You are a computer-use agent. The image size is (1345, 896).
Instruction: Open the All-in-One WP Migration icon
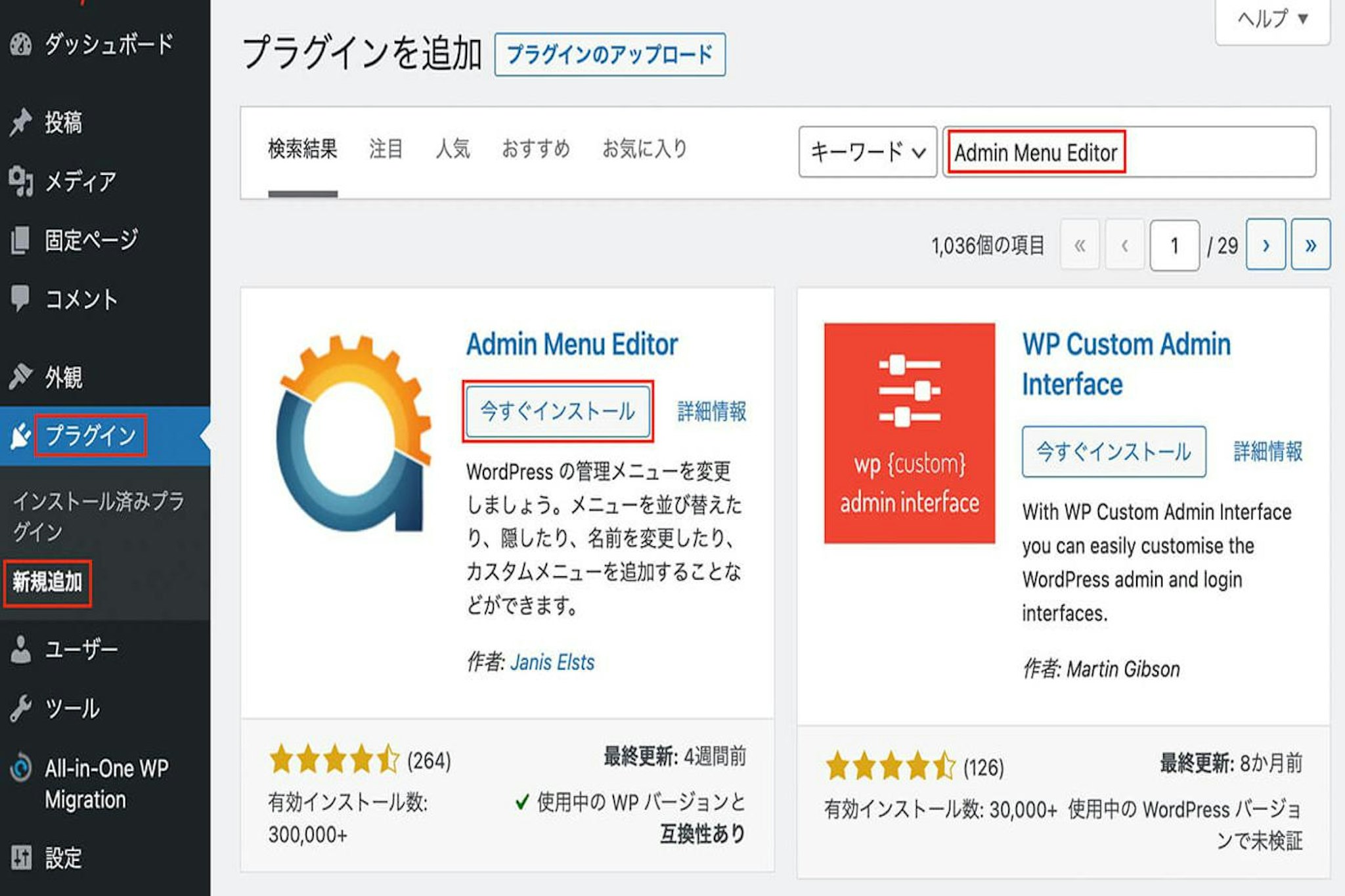coord(21,768)
